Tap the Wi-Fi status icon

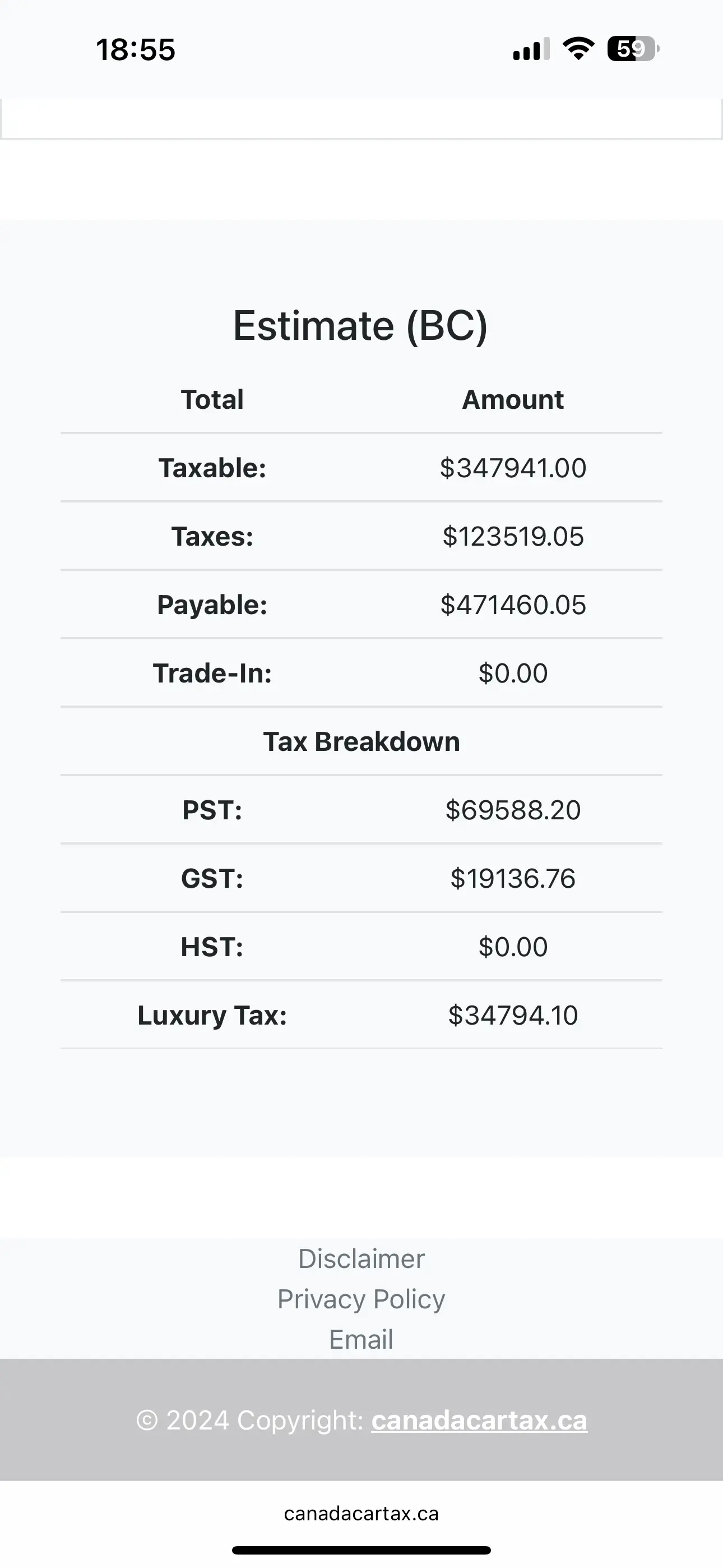point(578,49)
